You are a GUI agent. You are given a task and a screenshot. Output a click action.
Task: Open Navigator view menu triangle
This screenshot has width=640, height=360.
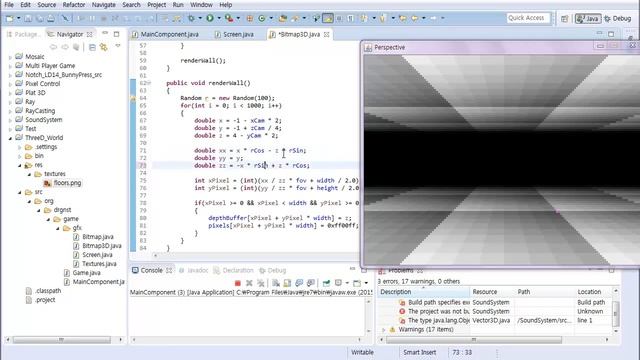118,46
